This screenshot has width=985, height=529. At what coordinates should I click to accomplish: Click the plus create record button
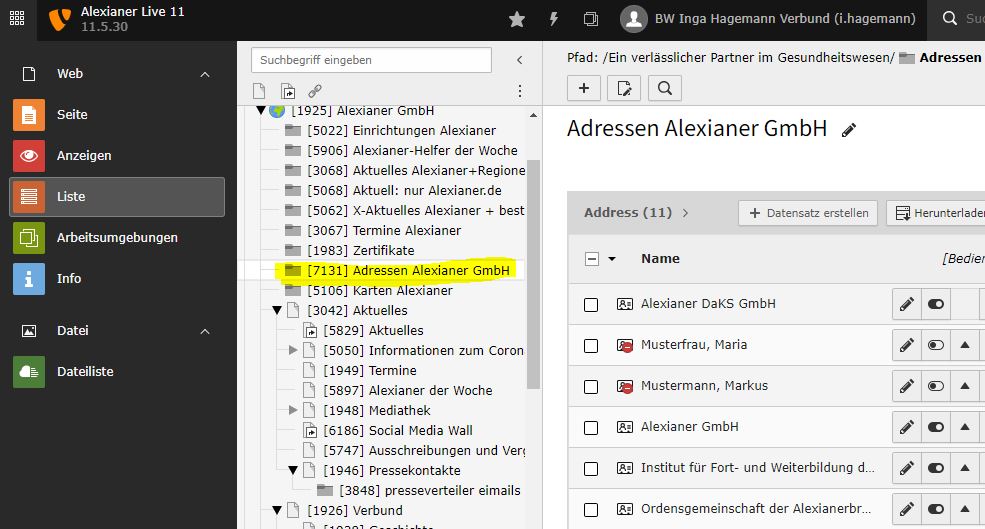pos(584,88)
